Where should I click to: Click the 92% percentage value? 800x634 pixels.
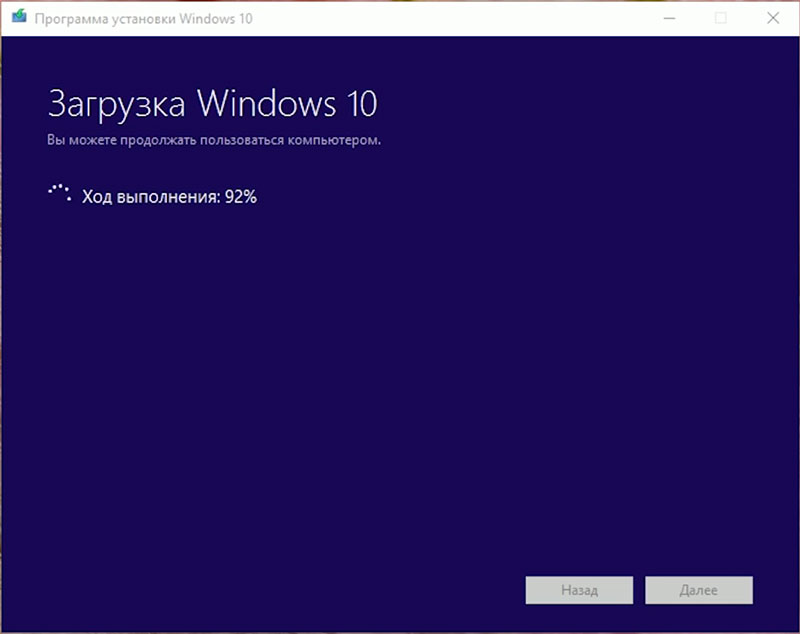coord(242,197)
